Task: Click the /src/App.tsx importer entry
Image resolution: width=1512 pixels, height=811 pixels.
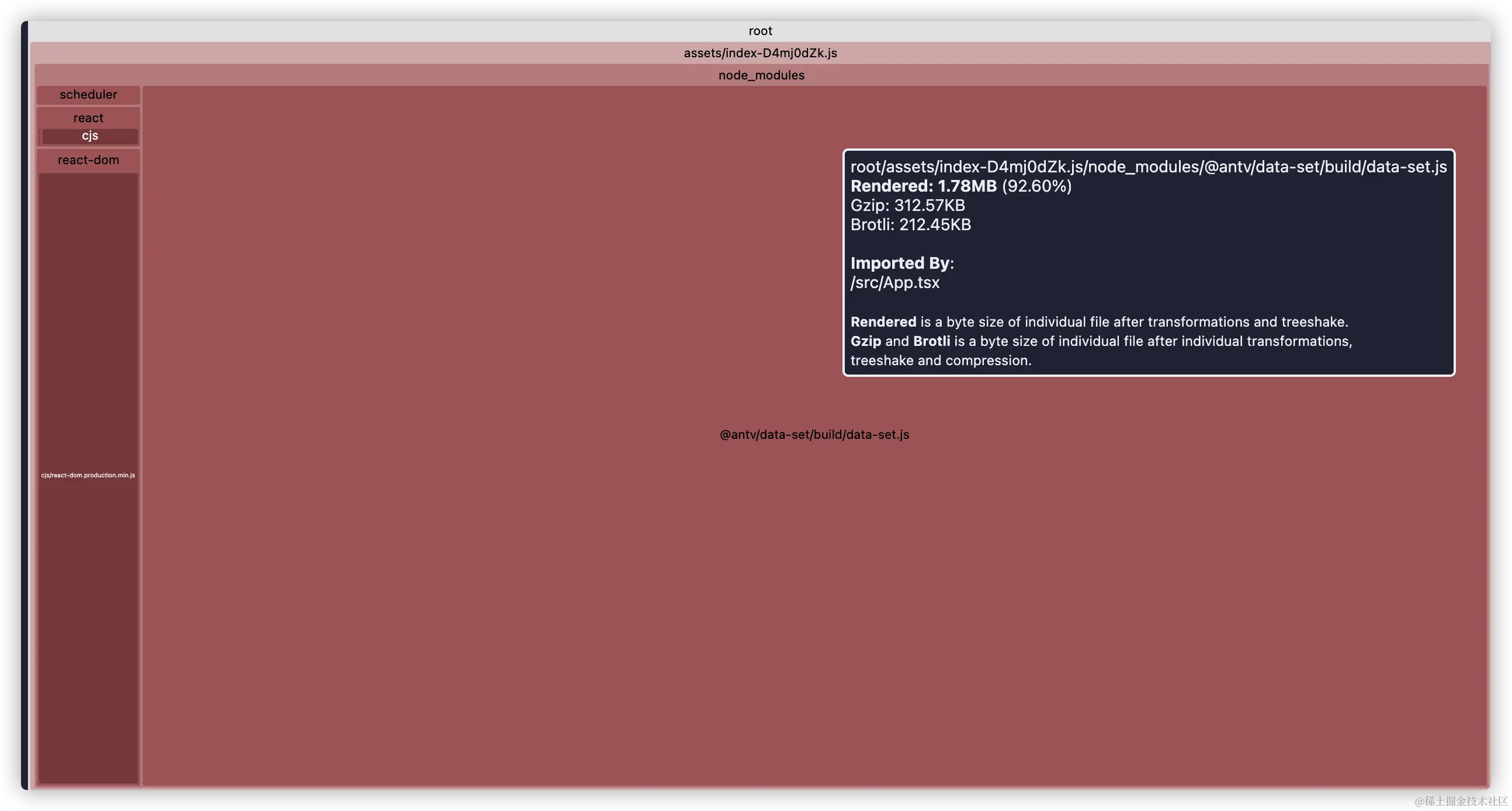Action: (894, 283)
